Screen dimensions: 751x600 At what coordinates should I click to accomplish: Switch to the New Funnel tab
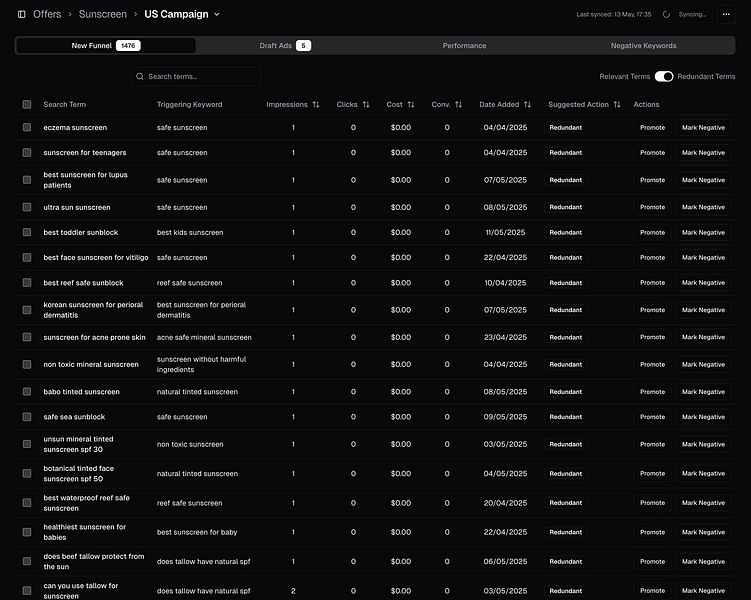click(106, 45)
